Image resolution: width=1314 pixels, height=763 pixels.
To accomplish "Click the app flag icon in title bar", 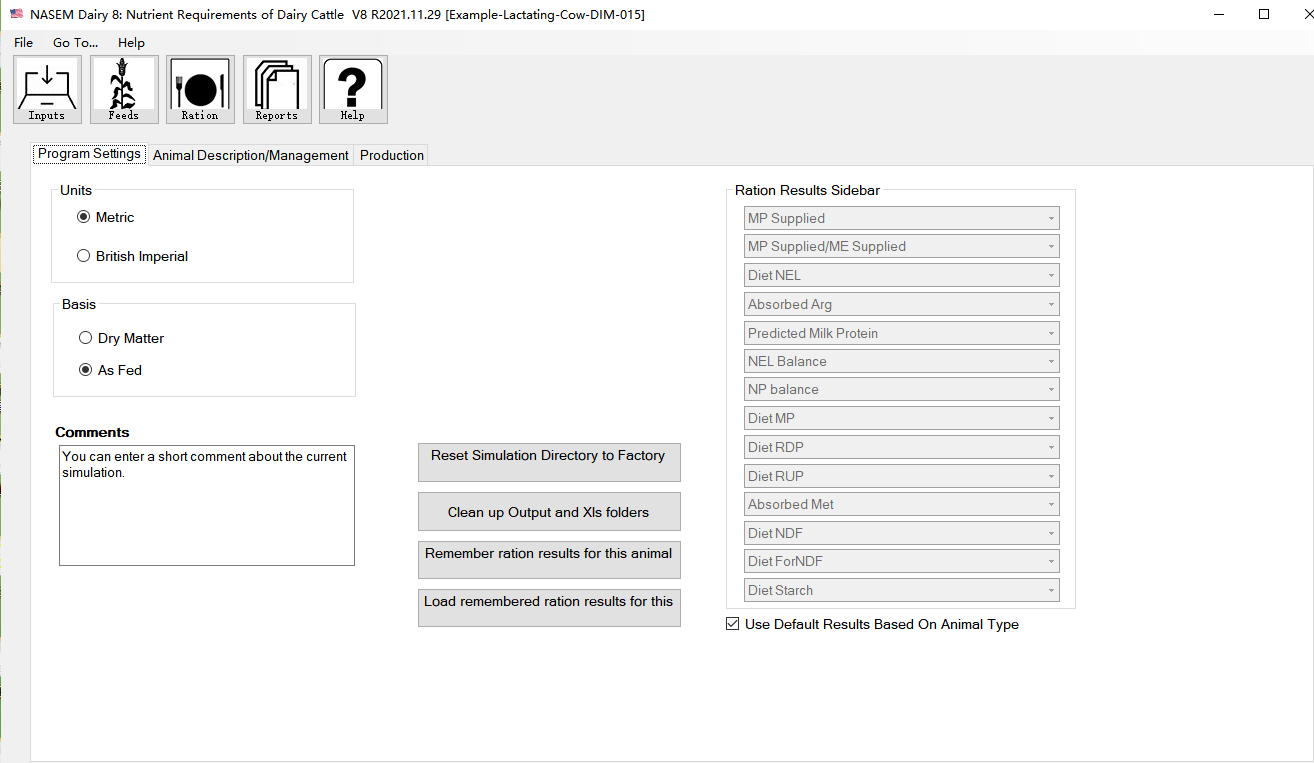I will tap(16, 14).
